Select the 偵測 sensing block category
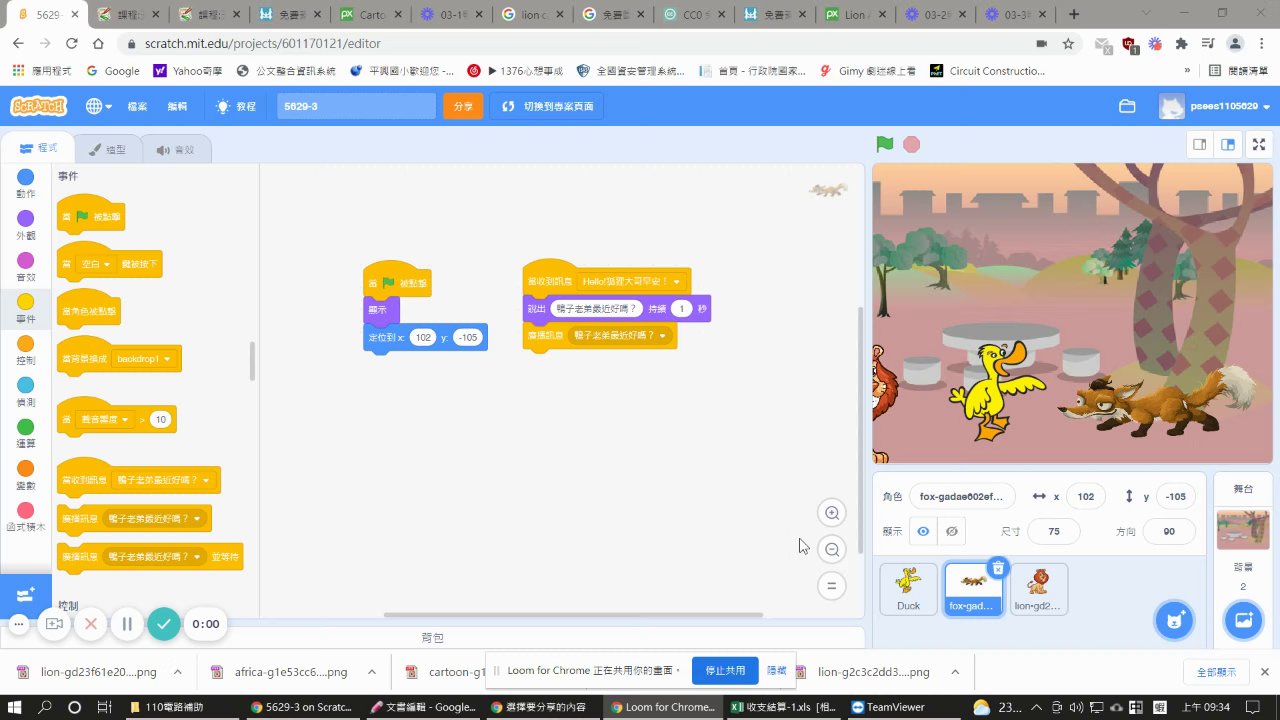 click(25, 392)
